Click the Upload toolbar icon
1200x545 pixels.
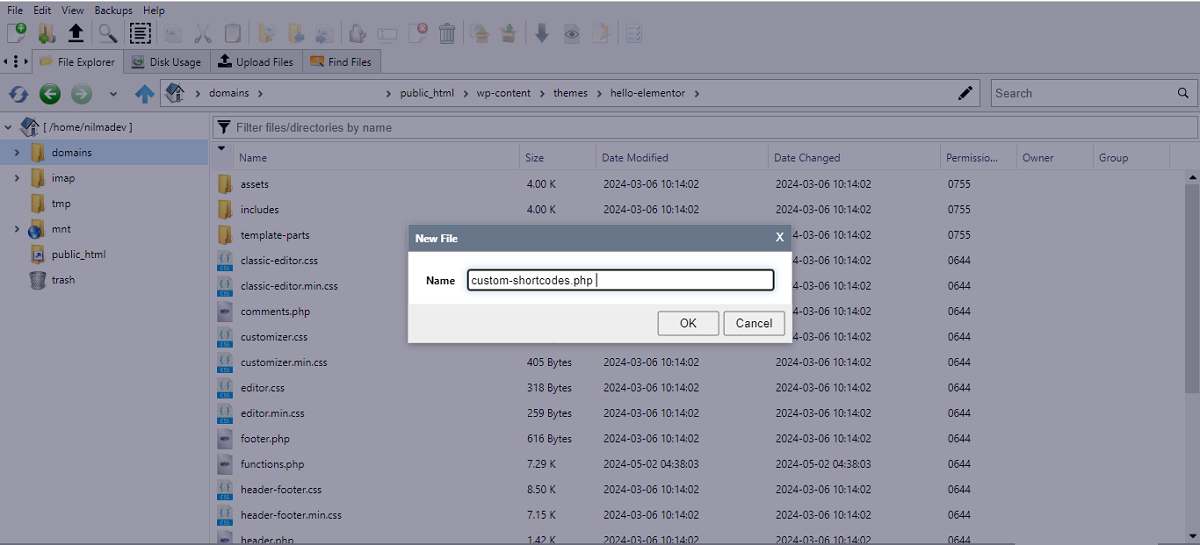(x=76, y=33)
